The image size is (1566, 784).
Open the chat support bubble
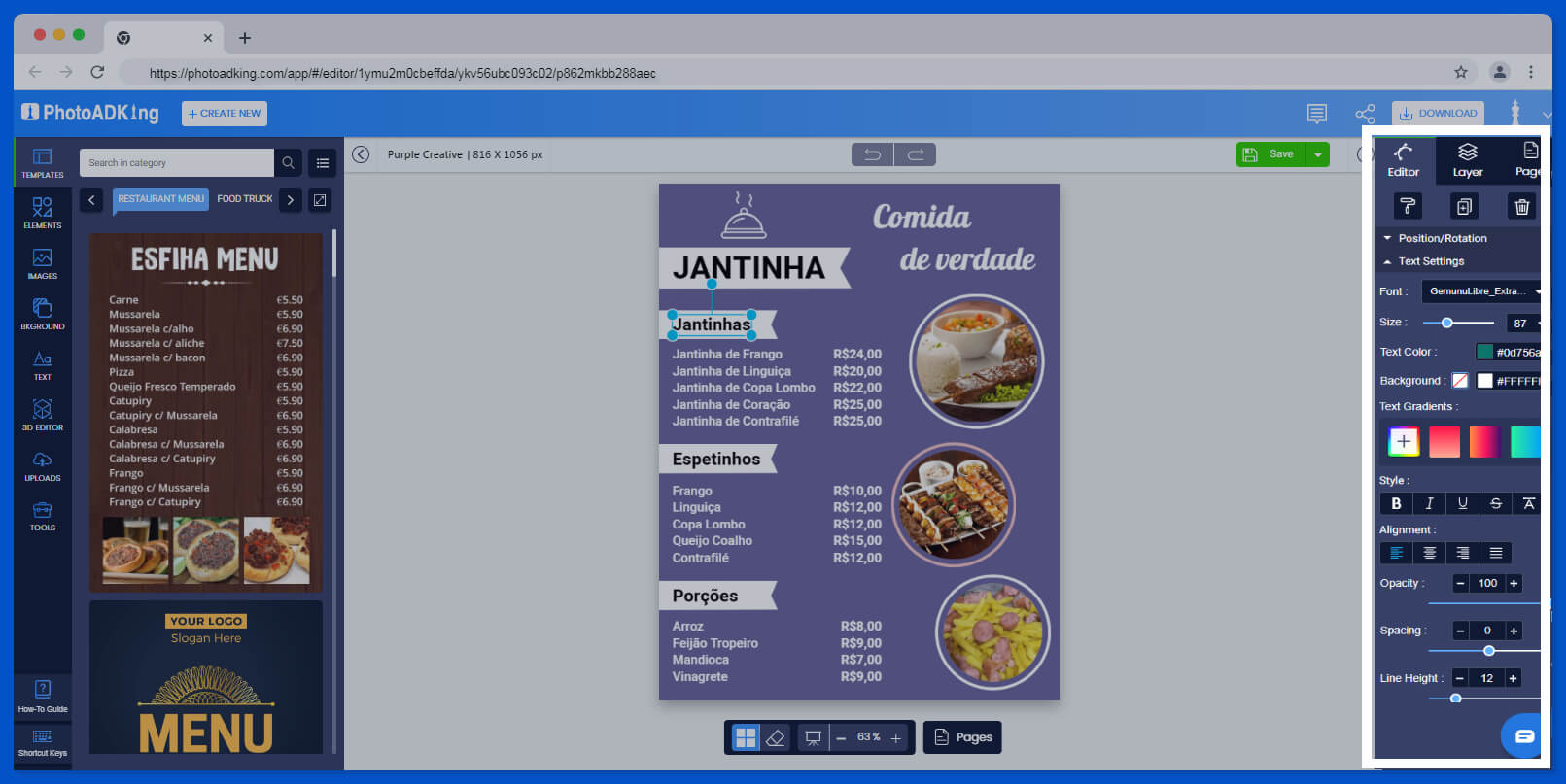(x=1523, y=736)
